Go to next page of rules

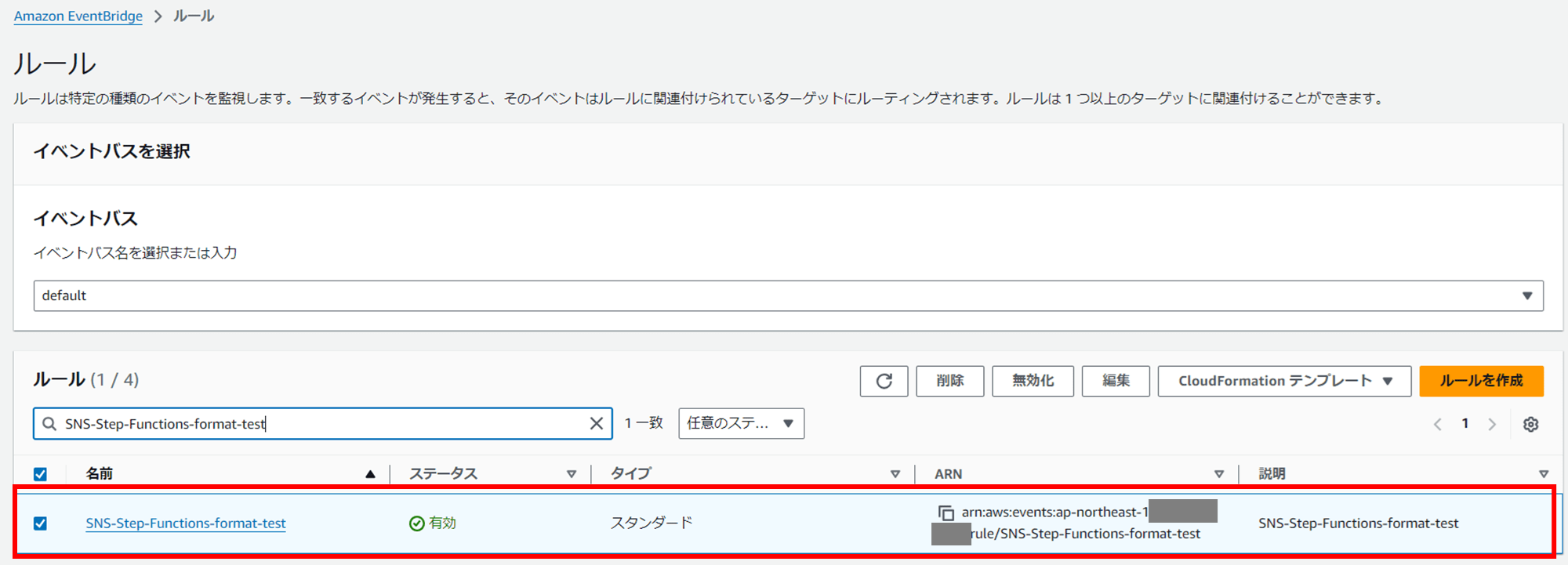tap(1492, 424)
